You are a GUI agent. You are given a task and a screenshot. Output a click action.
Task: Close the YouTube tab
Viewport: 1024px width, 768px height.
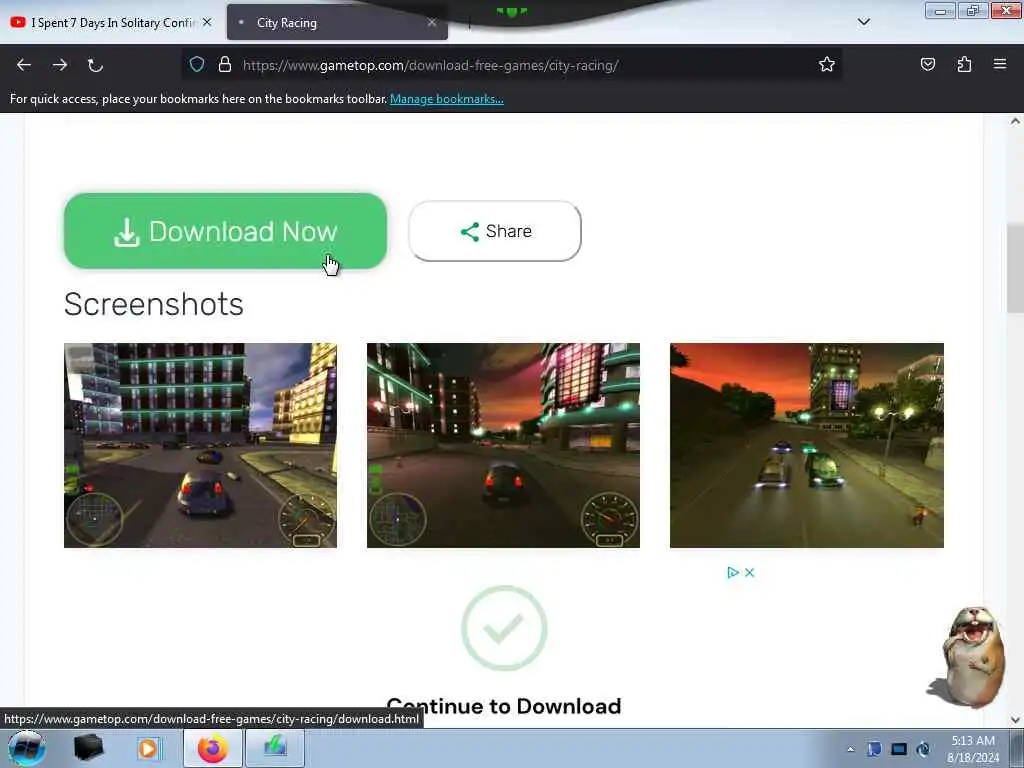207,22
